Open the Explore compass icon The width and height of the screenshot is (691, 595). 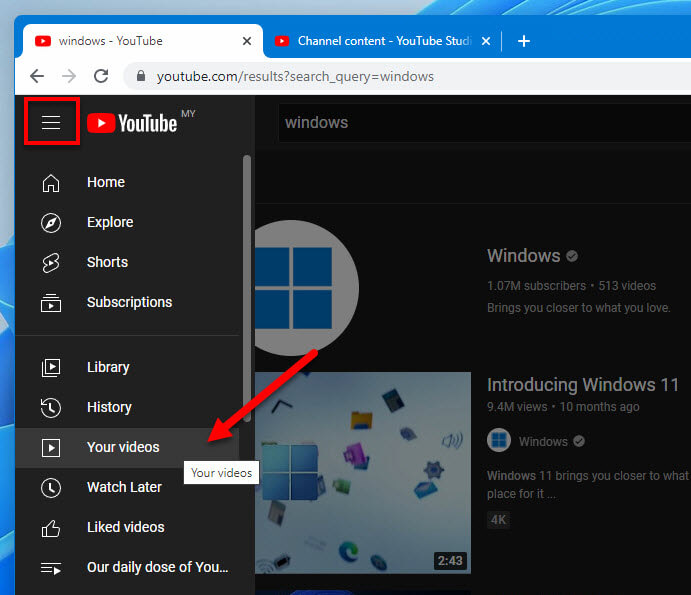click(x=51, y=223)
